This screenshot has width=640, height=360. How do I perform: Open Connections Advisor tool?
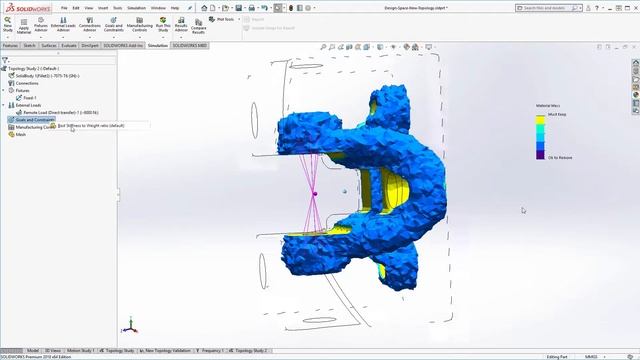coord(90,24)
